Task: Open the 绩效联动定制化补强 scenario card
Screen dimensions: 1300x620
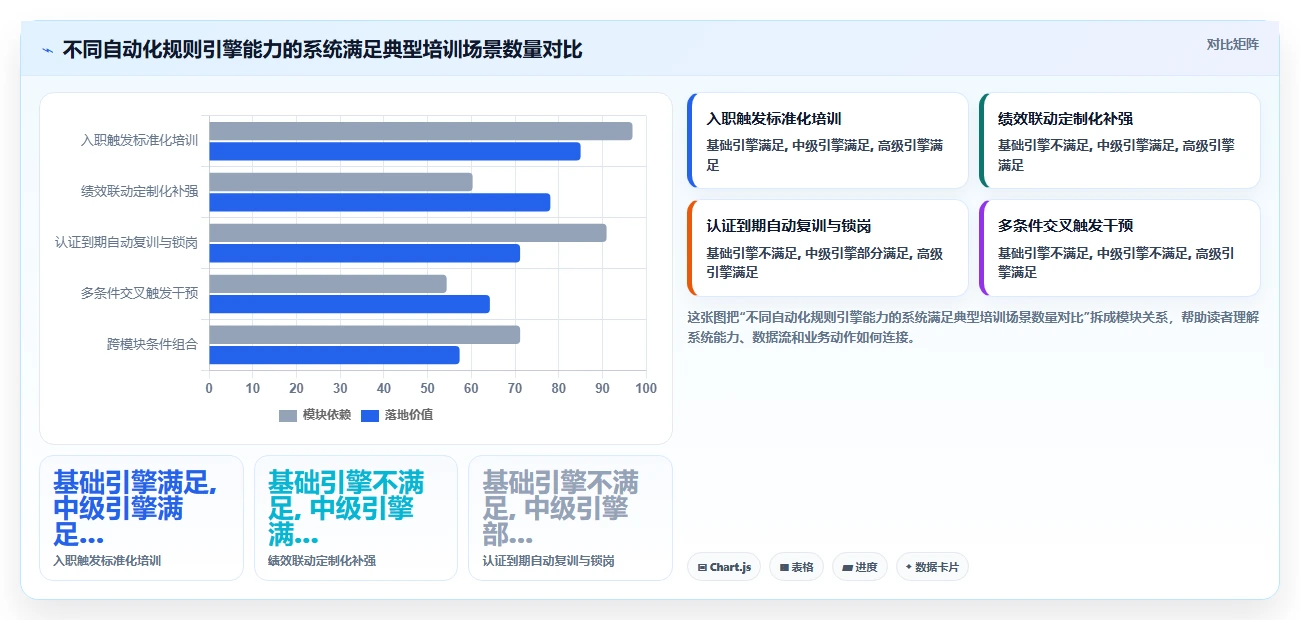Action: coord(1119,141)
